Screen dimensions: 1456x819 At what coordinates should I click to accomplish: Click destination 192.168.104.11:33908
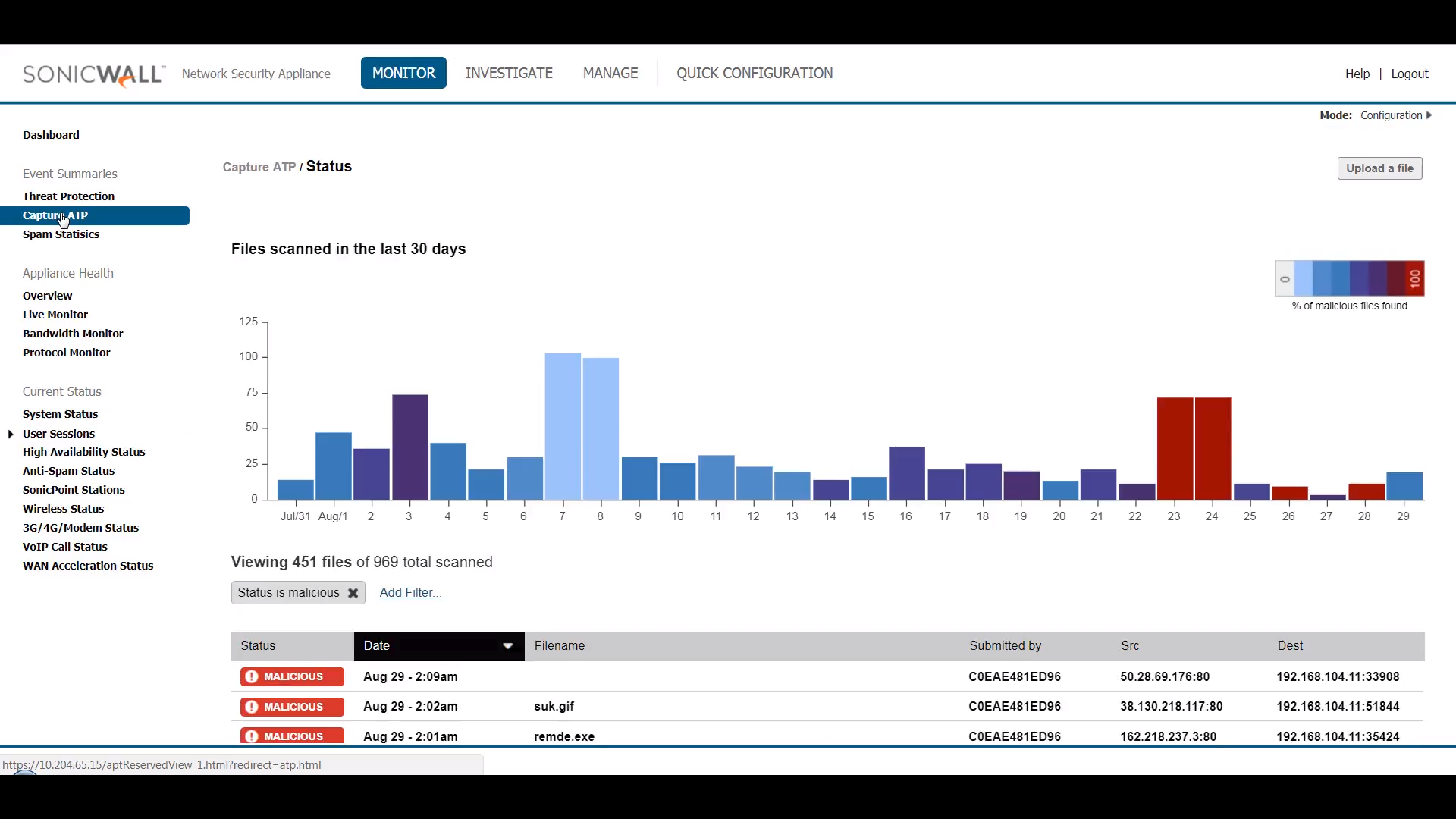[x=1338, y=676]
